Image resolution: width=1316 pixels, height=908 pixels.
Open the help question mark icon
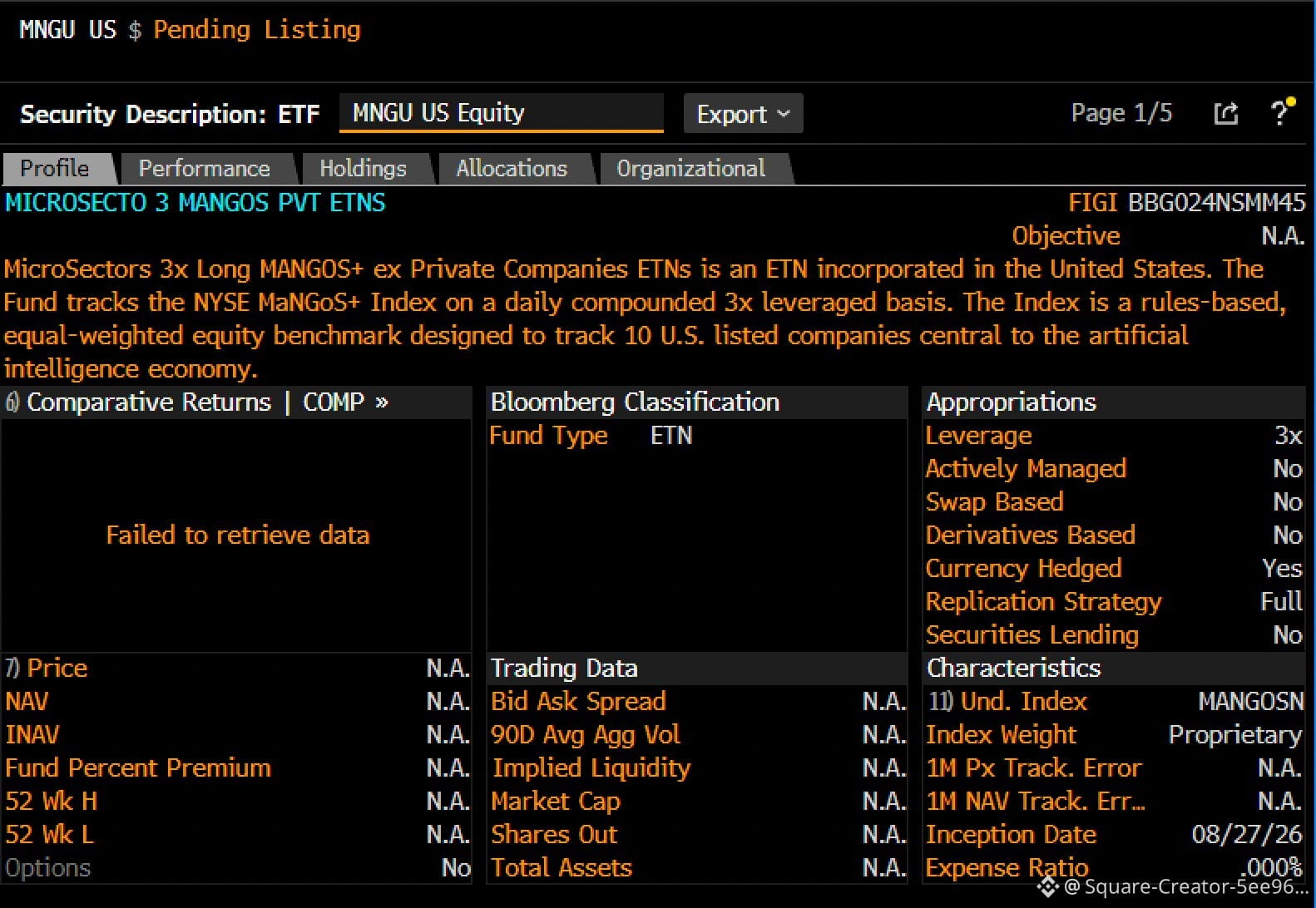coord(1282,112)
